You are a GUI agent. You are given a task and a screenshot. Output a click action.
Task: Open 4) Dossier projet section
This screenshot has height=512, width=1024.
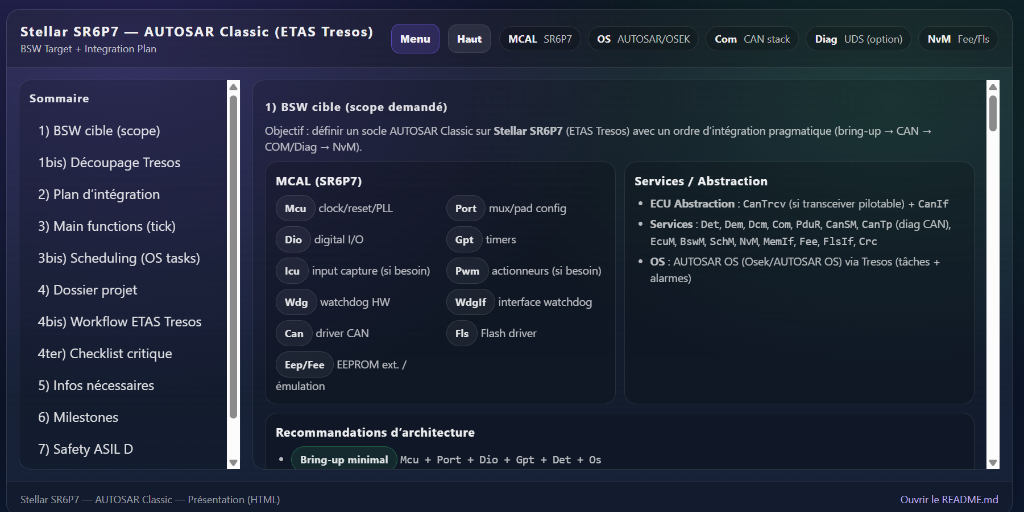(88, 290)
